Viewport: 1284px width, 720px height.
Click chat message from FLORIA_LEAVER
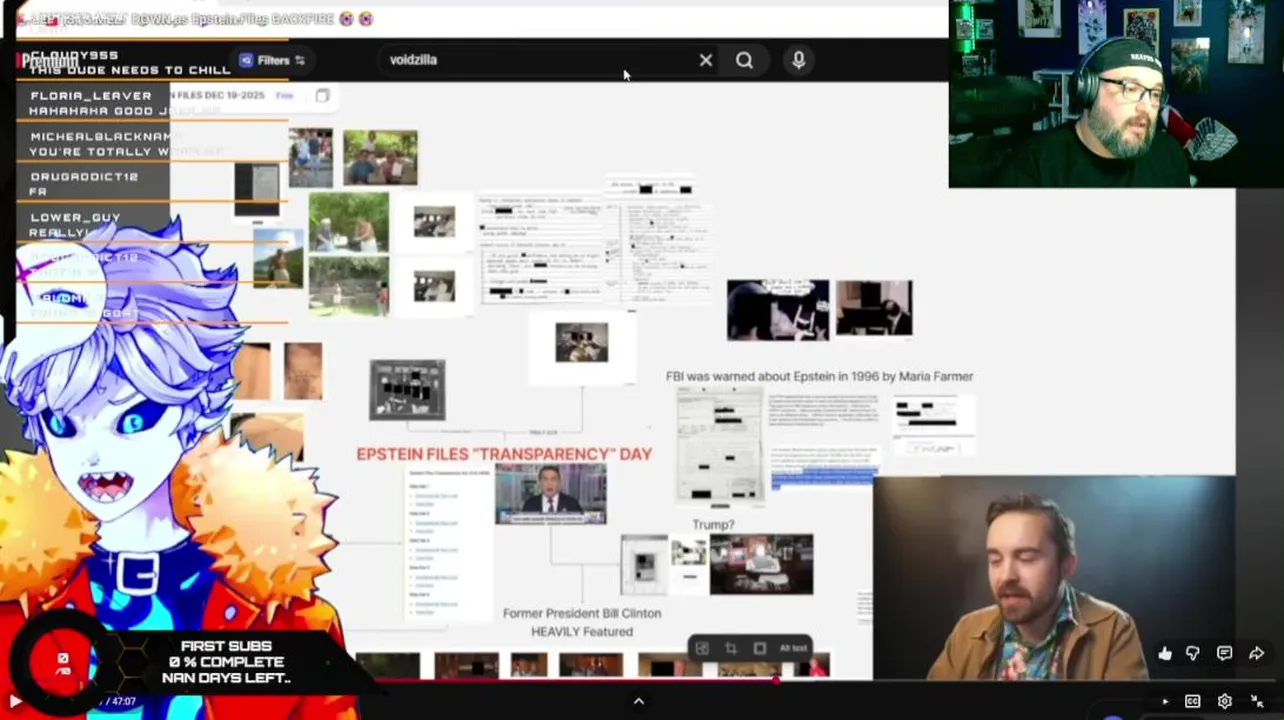(x=125, y=103)
